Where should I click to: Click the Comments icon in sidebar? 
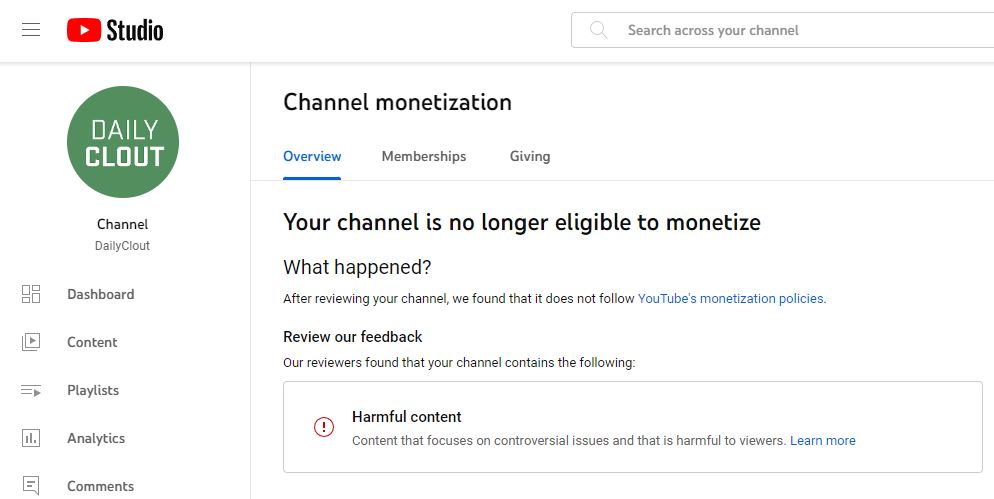tap(31, 486)
